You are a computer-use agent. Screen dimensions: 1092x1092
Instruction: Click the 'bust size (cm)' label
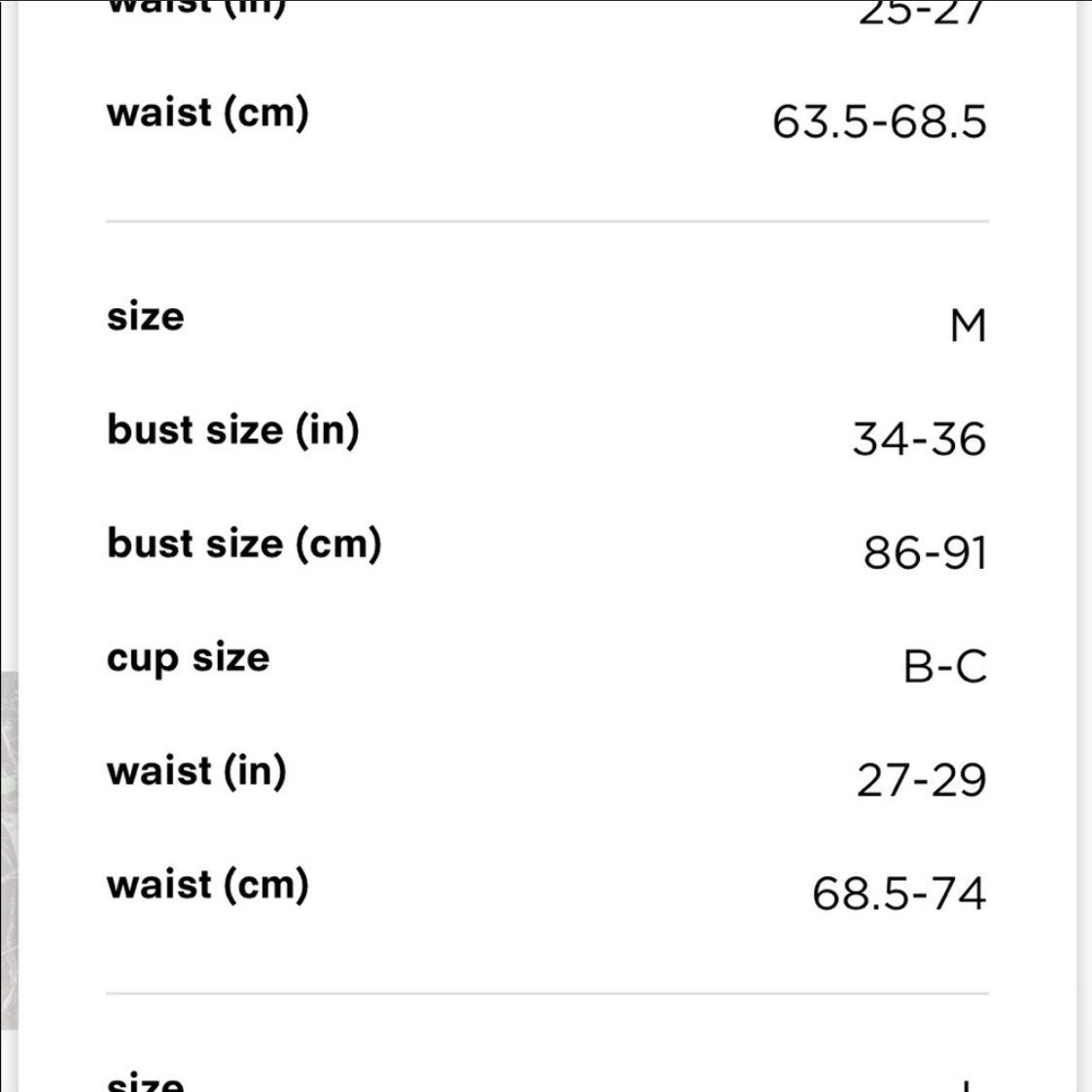[244, 544]
